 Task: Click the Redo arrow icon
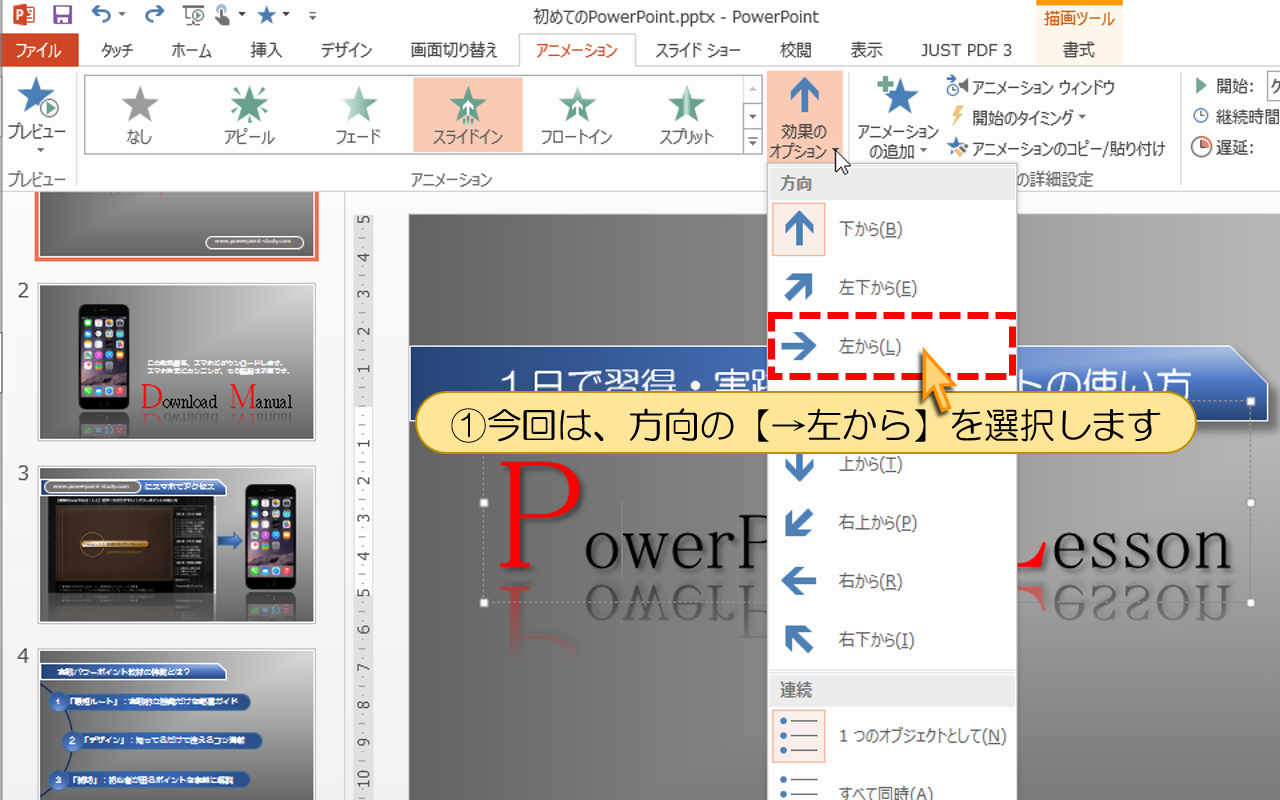[154, 15]
